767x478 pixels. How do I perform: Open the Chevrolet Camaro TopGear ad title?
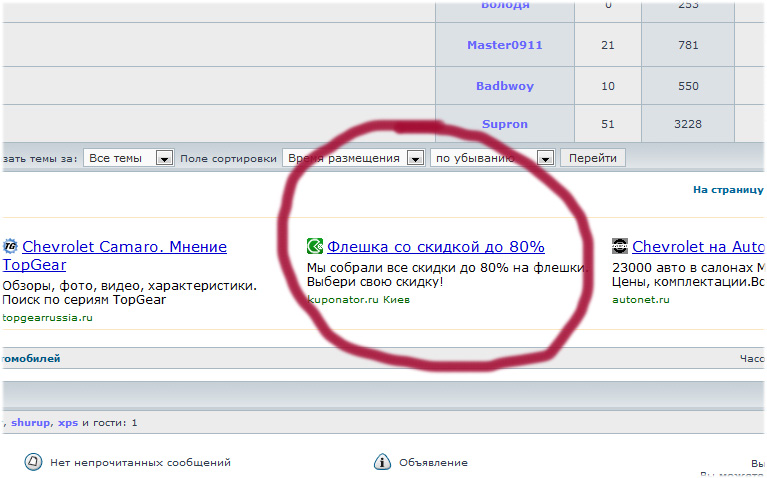124,247
